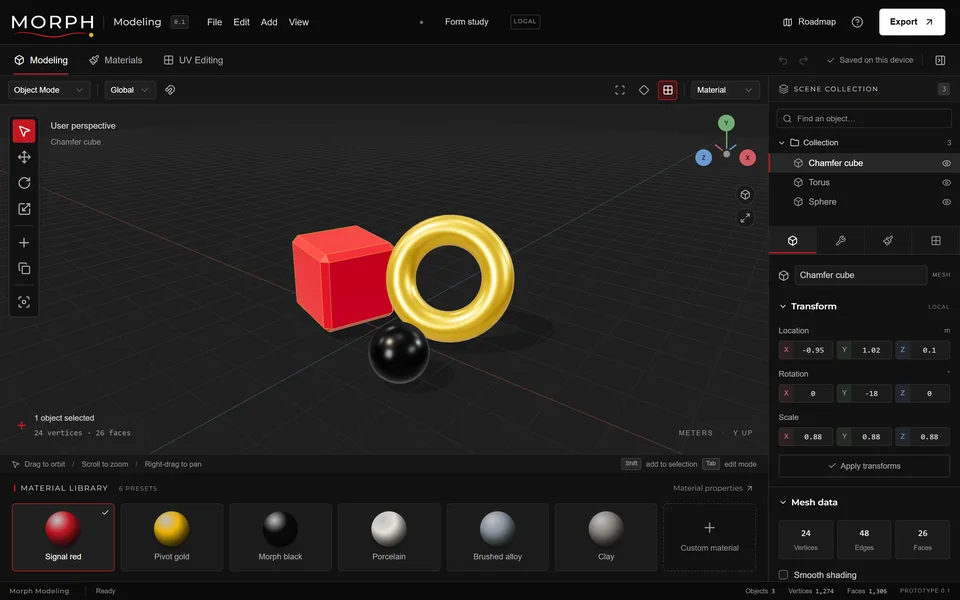Open the help question mark icon
The image size is (960, 600).
tap(857, 22)
